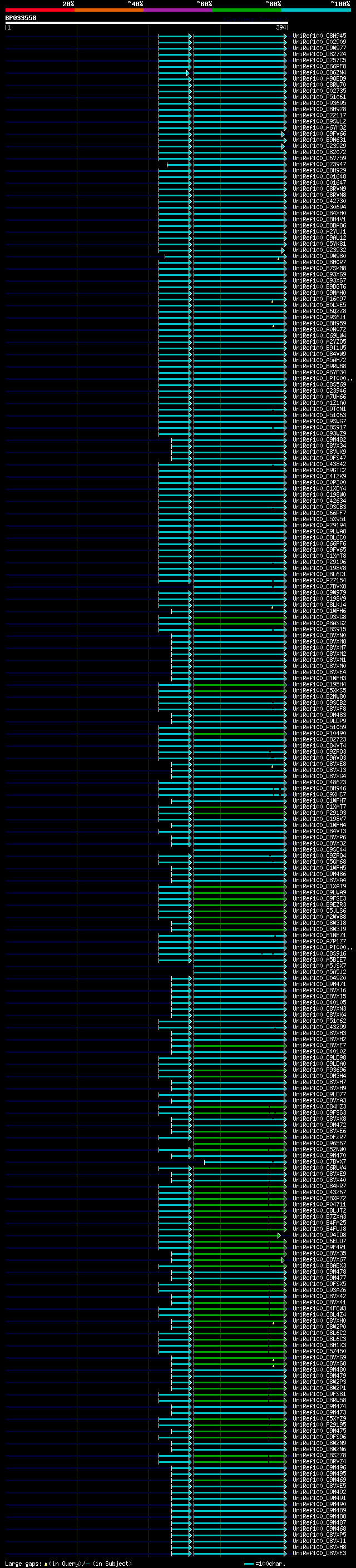Select UniRef100_A6YM32 label

point(319,127)
